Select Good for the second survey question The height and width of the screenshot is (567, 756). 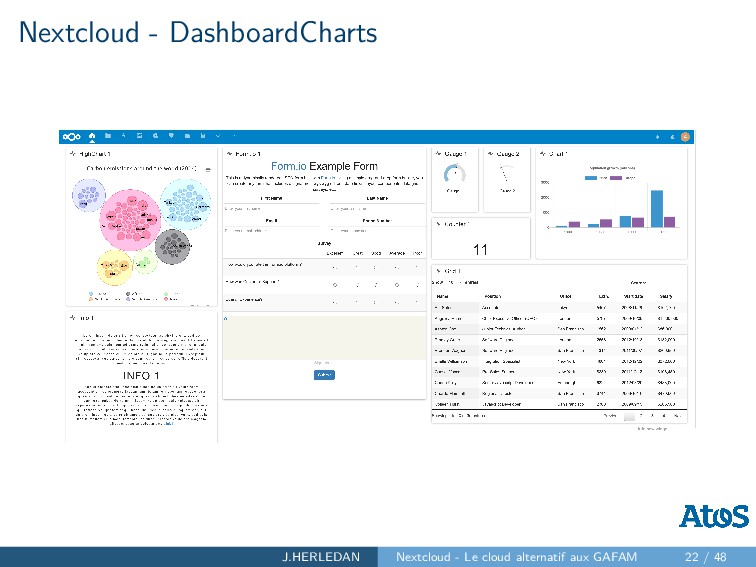coord(376,285)
